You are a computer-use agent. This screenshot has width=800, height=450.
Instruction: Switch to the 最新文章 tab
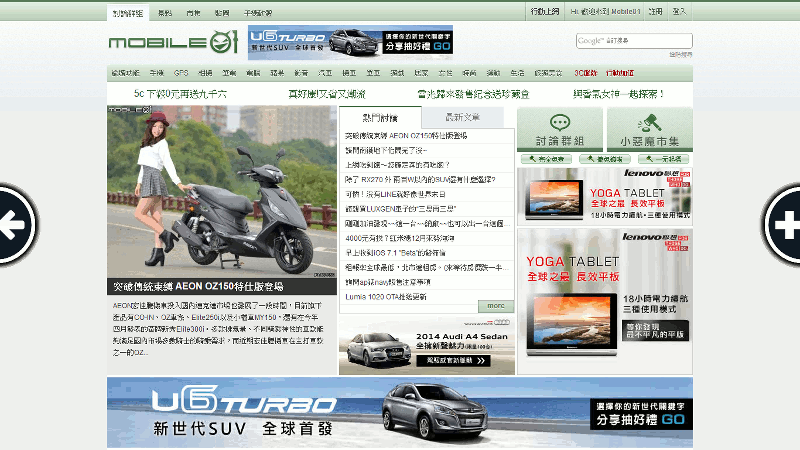(x=463, y=117)
